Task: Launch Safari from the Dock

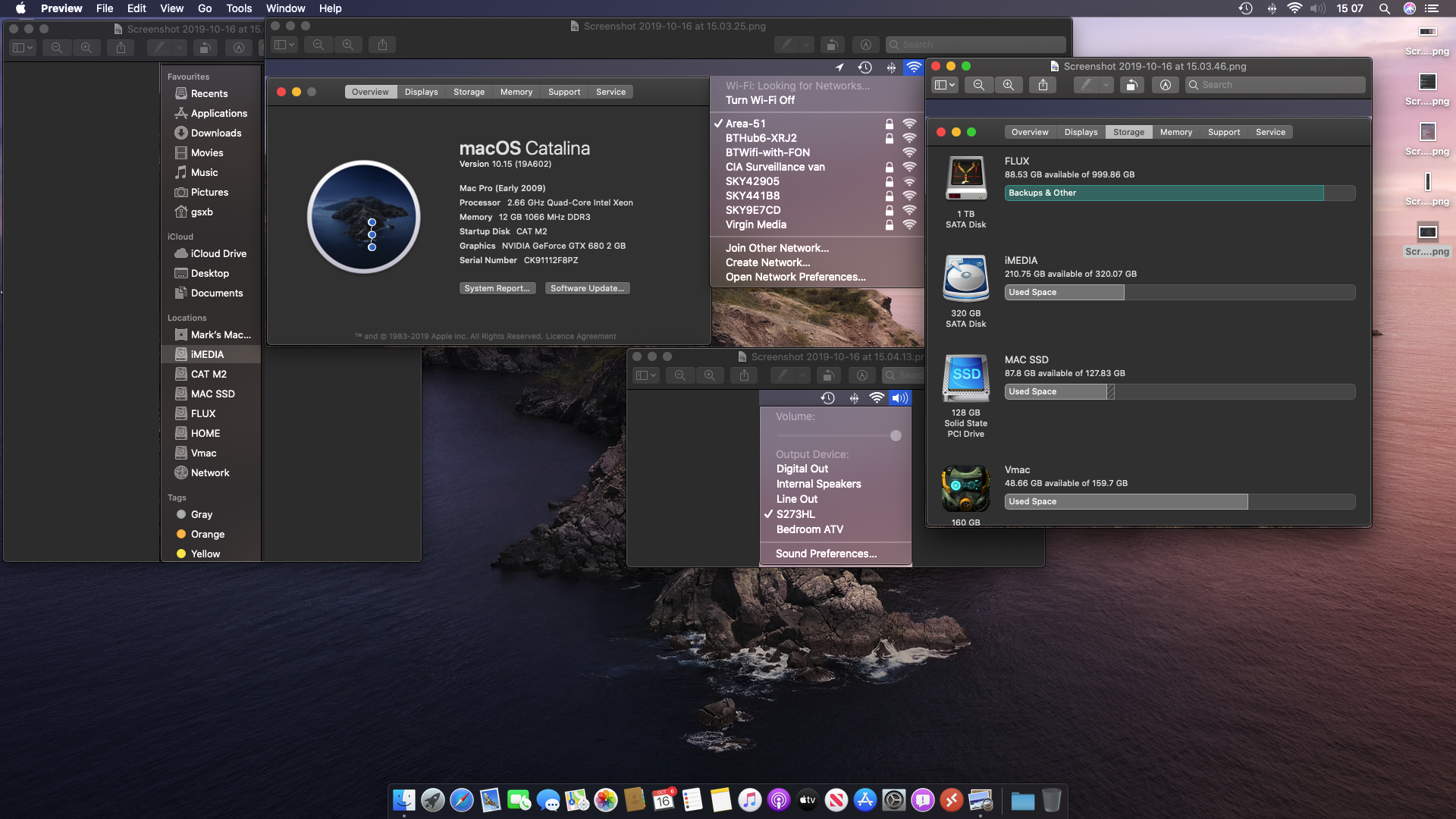Action: (x=461, y=800)
